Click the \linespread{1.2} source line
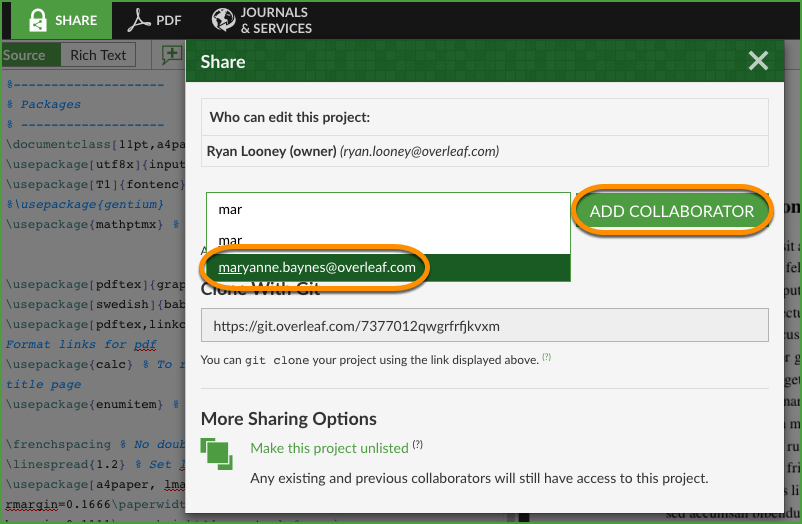This screenshot has width=802, height=524. point(95,464)
